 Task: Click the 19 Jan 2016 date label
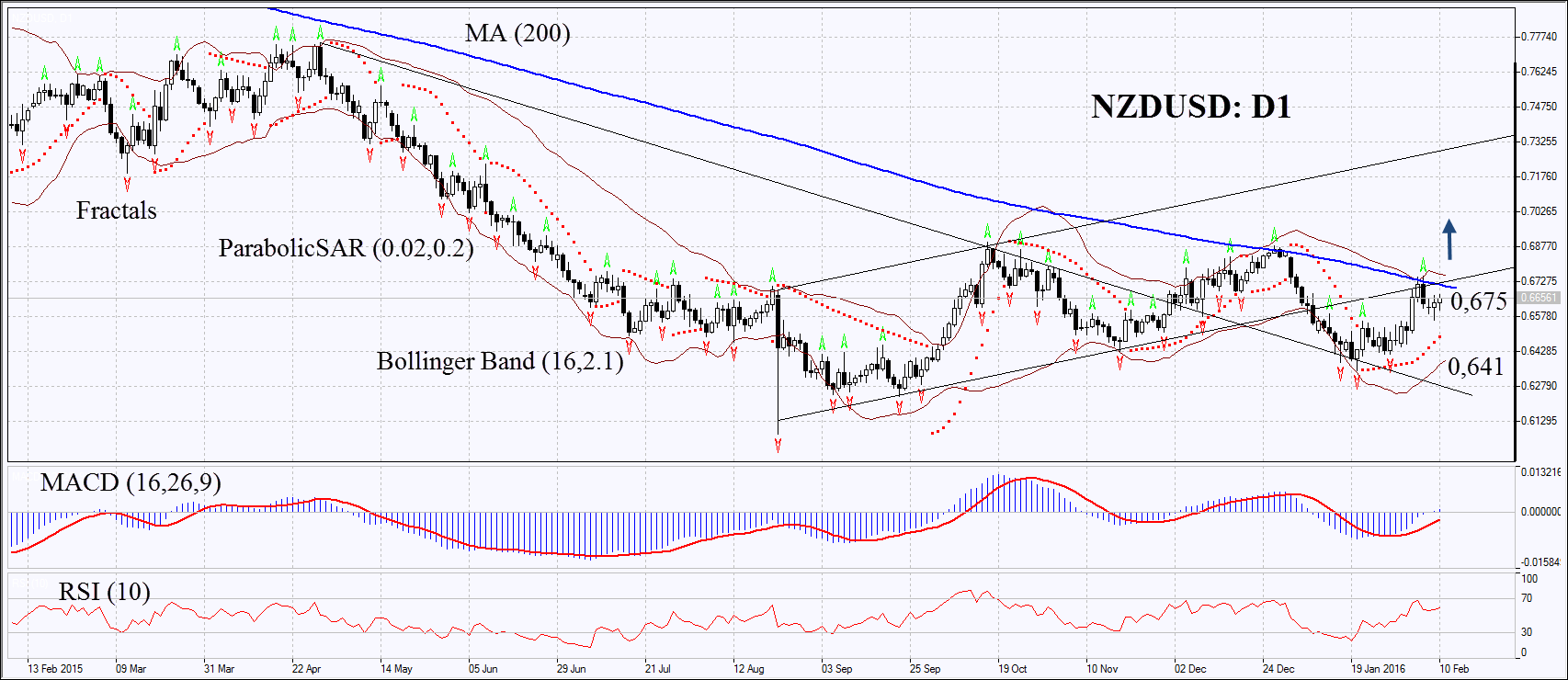pos(1378,668)
